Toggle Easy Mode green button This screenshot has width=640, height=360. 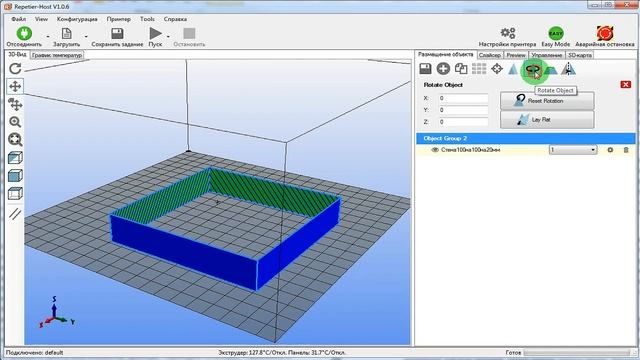point(556,33)
